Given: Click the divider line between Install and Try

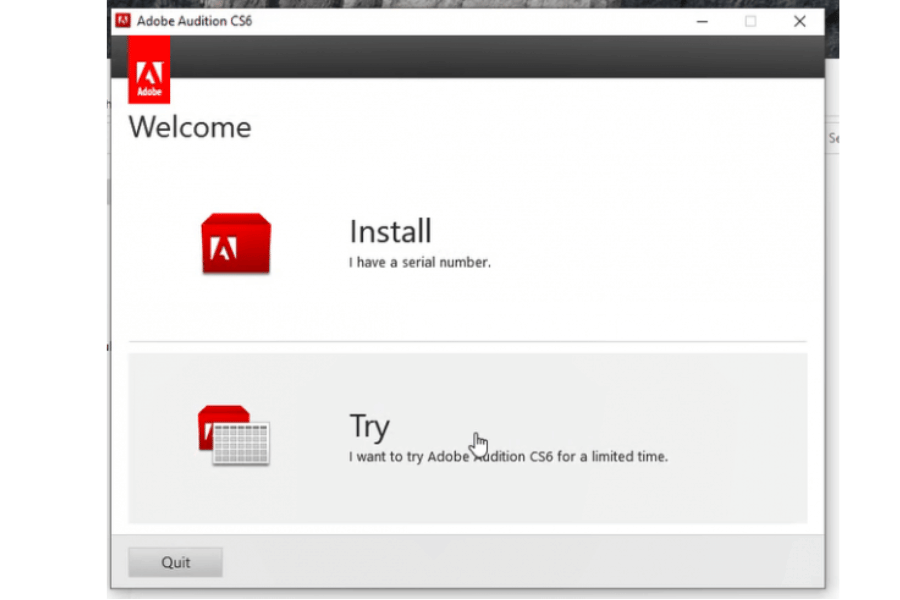Looking at the screenshot, I should click(x=467, y=342).
